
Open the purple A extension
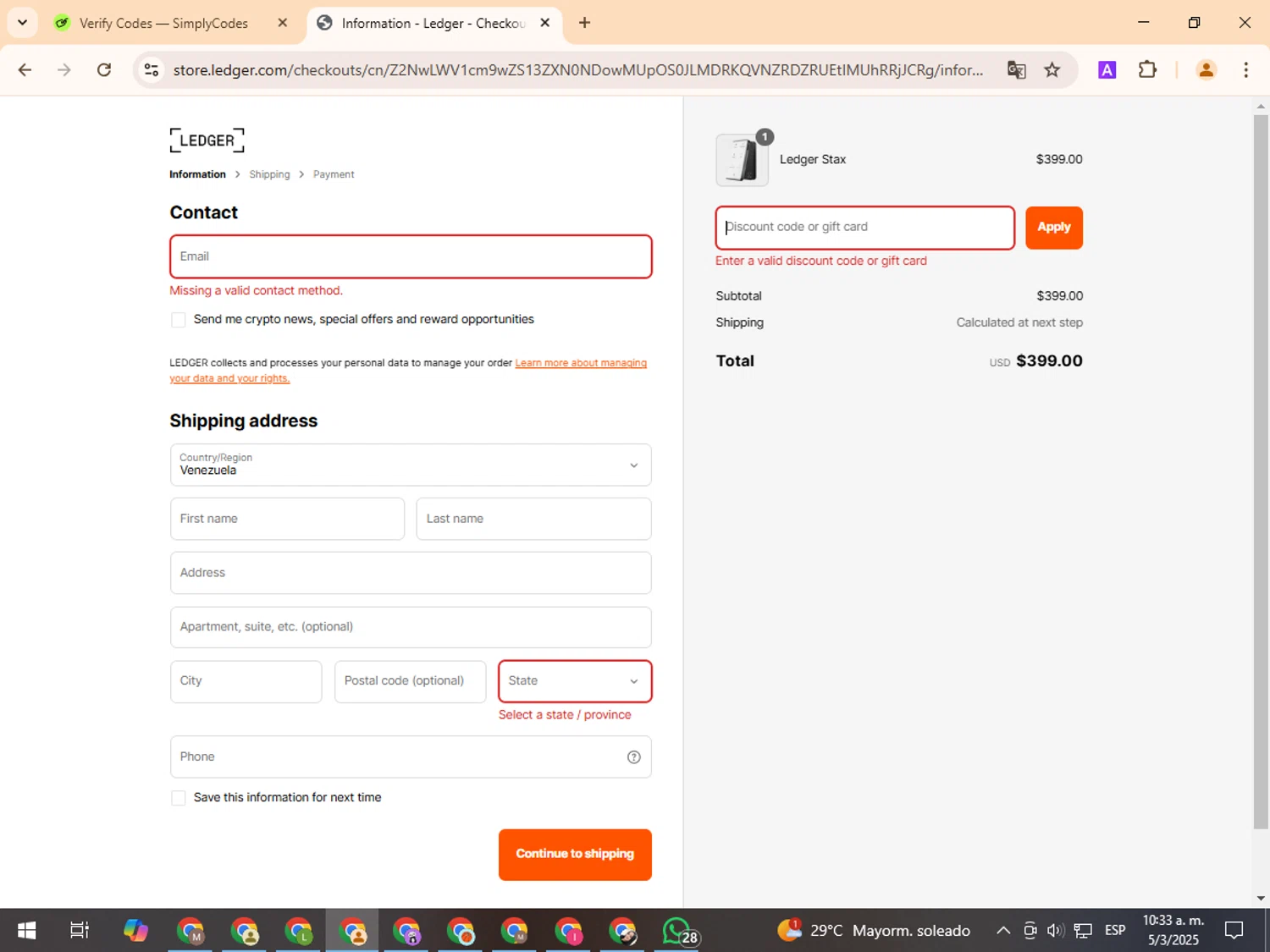pyautogui.click(x=1107, y=70)
